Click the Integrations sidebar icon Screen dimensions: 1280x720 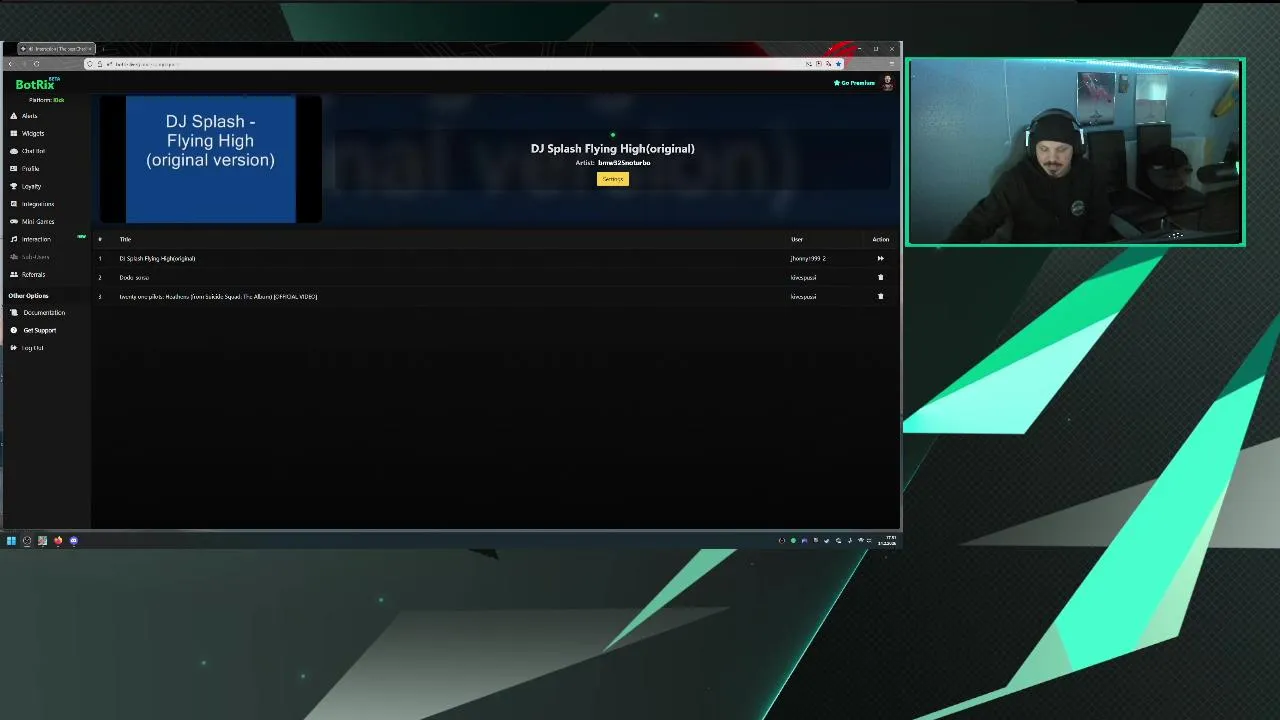(14, 204)
